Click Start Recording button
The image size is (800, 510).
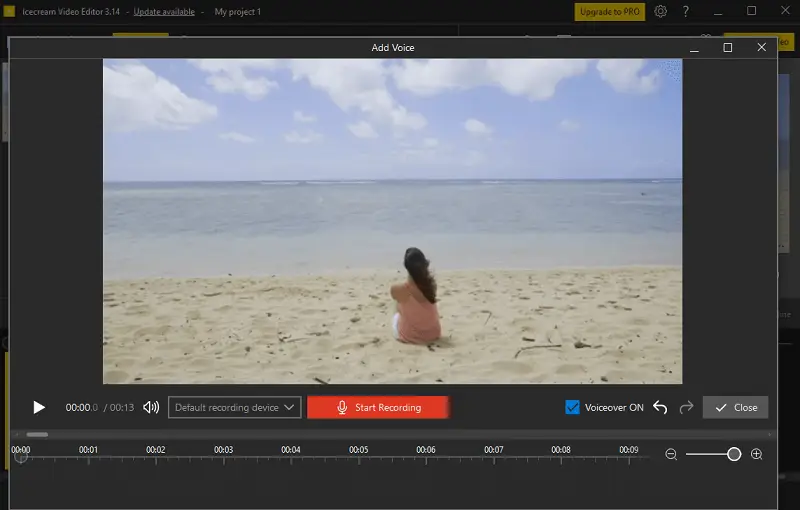(378, 407)
